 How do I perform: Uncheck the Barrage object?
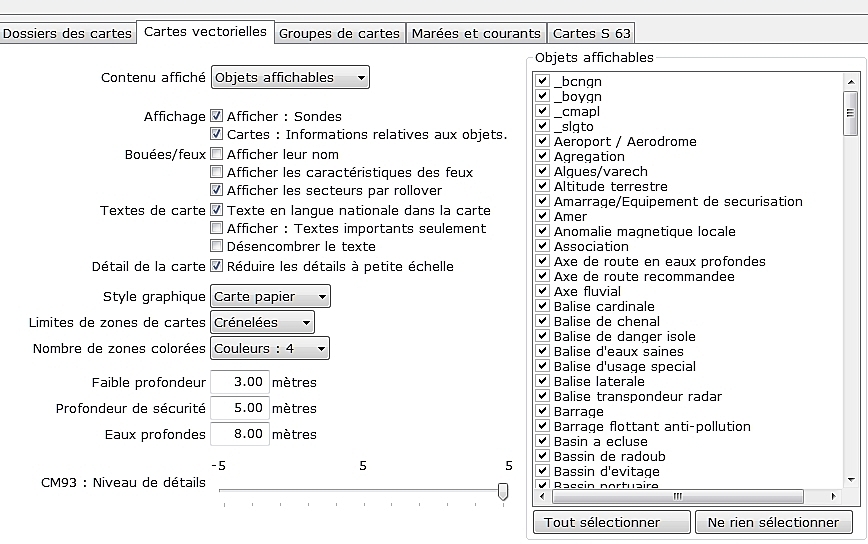pos(542,411)
